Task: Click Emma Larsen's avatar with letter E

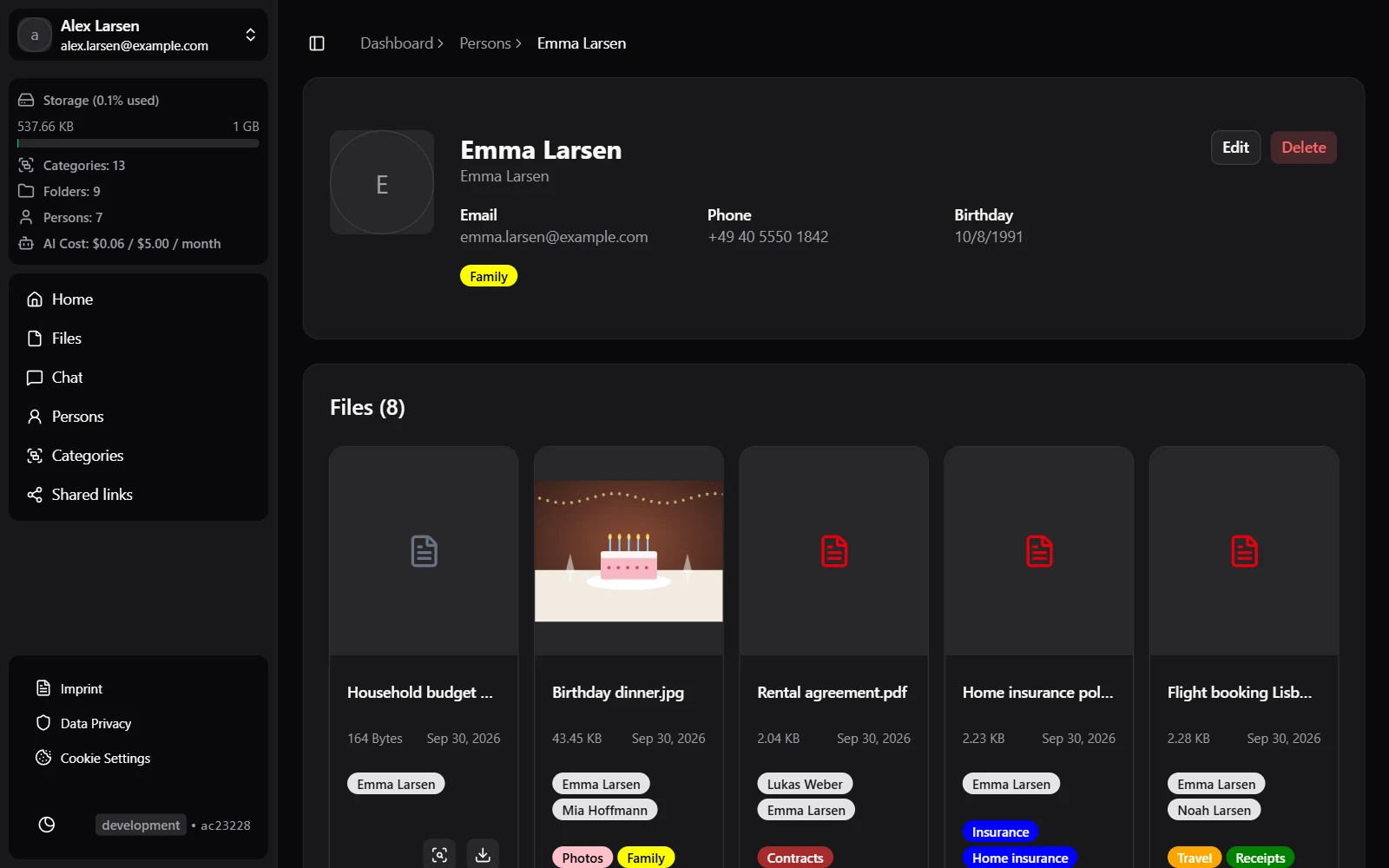Action: [382, 182]
